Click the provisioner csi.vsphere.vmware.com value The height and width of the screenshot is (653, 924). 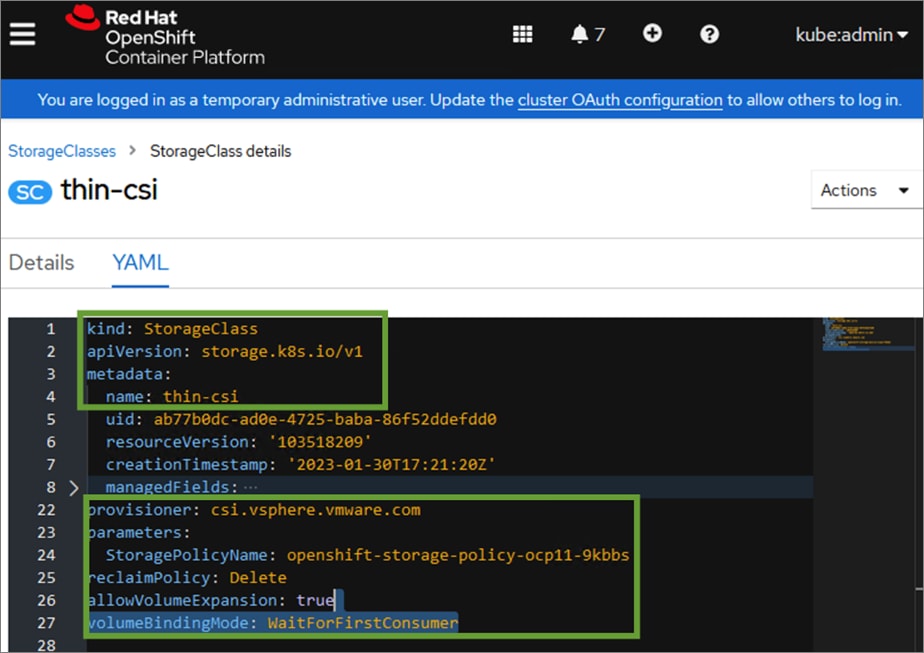click(316, 510)
